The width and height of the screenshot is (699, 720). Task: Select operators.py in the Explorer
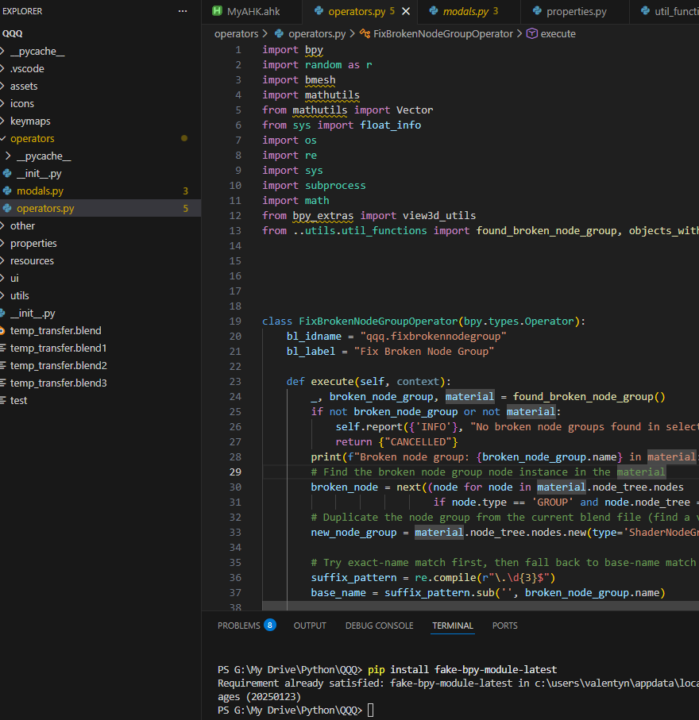[x=100, y=208]
